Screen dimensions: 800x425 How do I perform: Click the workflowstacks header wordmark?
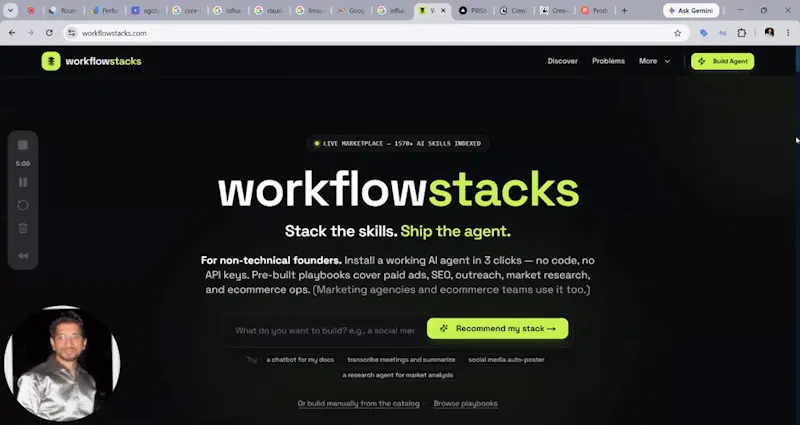pyautogui.click(x=103, y=61)
